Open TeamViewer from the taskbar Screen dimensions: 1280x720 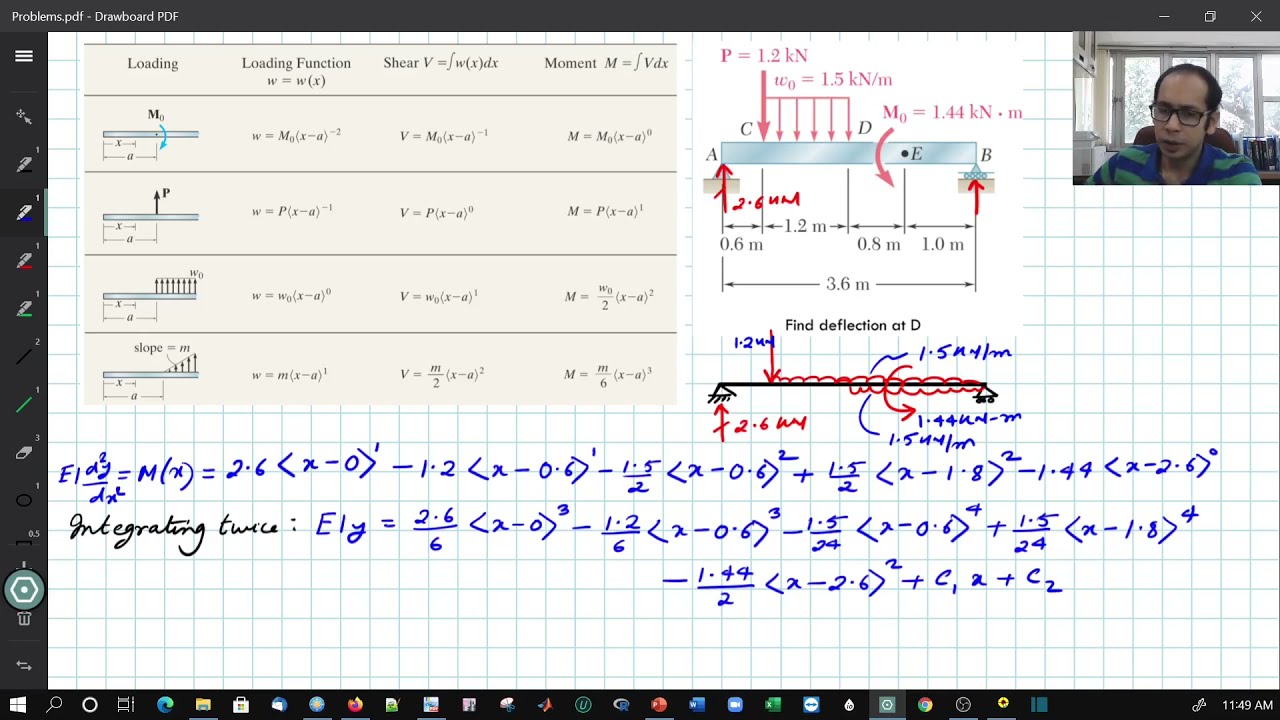click(x=811, y=705)
